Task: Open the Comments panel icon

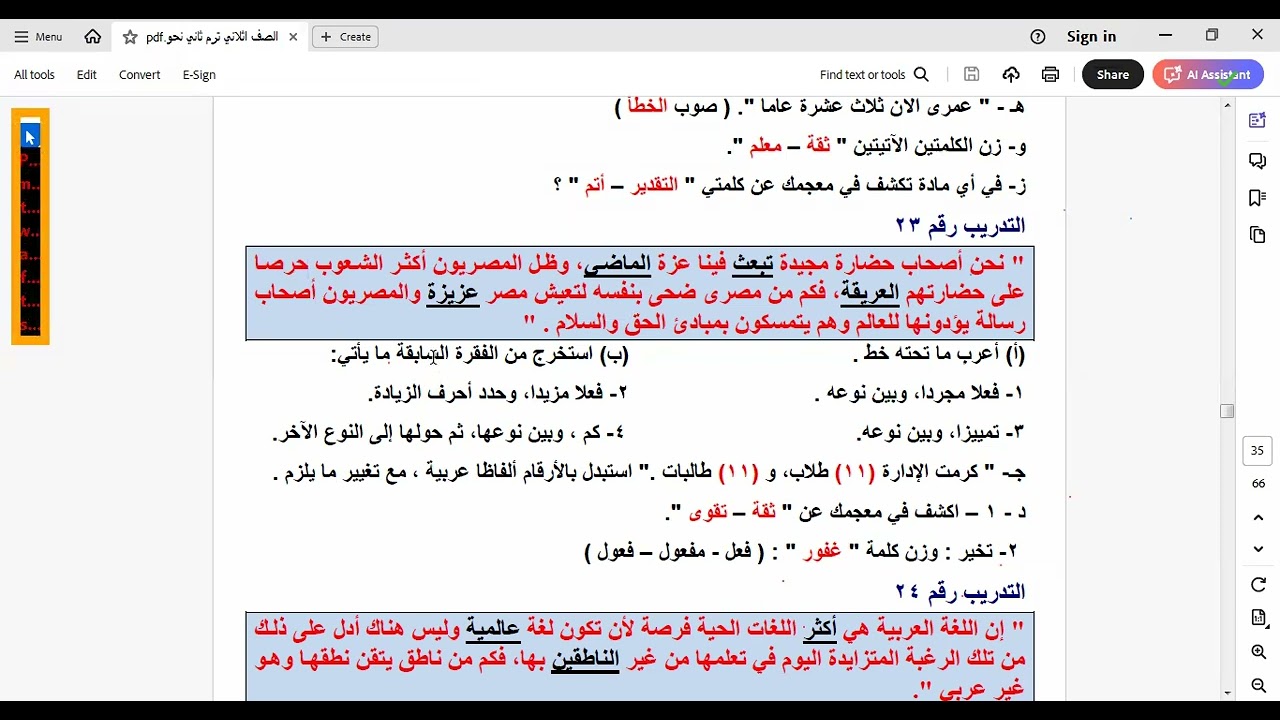Action: (1258, 161)
